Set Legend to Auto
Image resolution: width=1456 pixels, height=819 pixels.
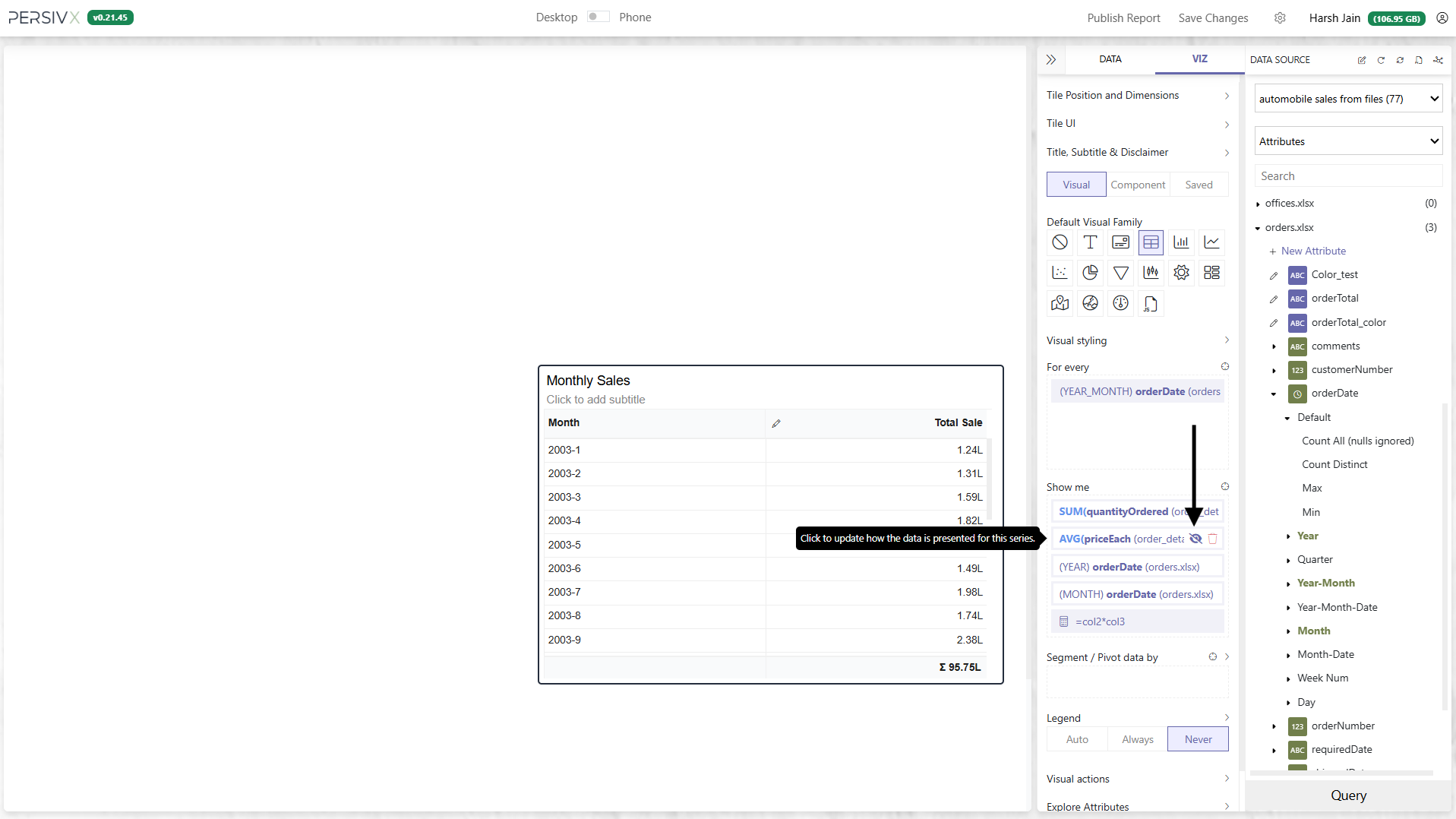(1077, 739)
